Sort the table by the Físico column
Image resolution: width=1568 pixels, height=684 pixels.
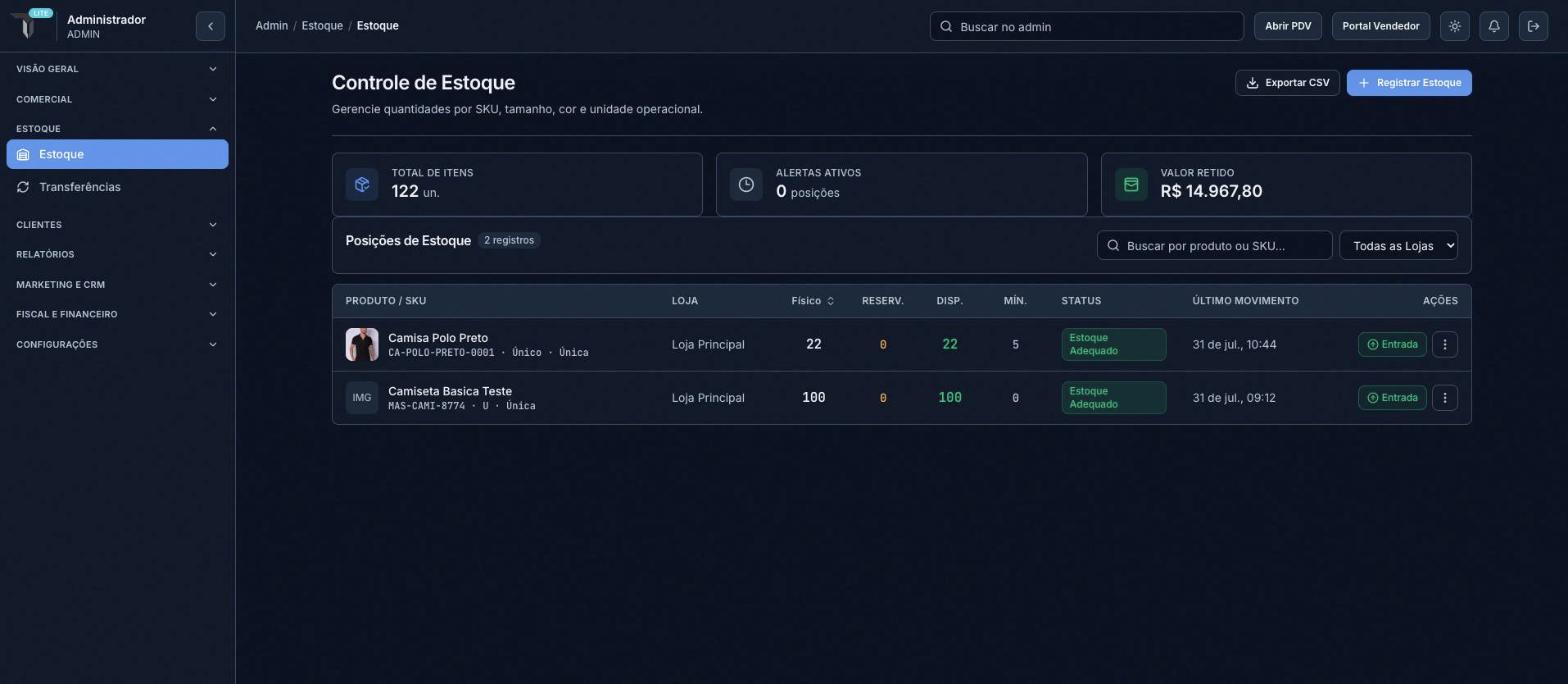point(812,301)
